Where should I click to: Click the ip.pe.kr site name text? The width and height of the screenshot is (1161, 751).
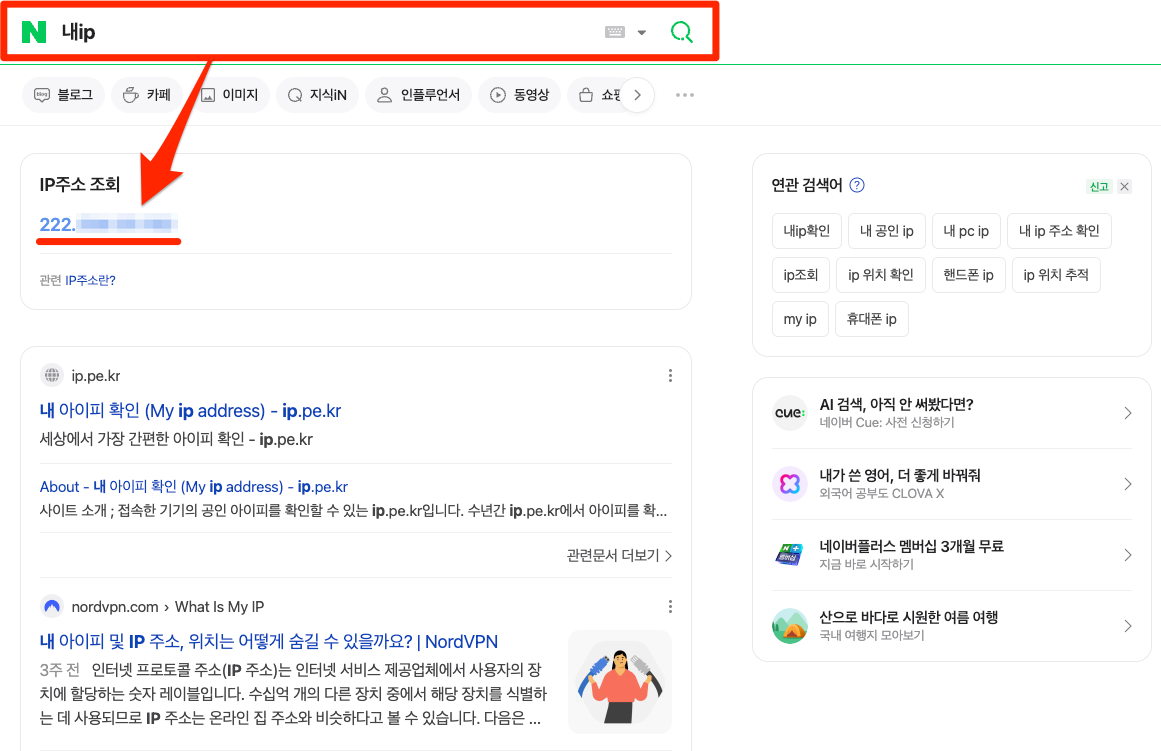(x=96, y=376)
